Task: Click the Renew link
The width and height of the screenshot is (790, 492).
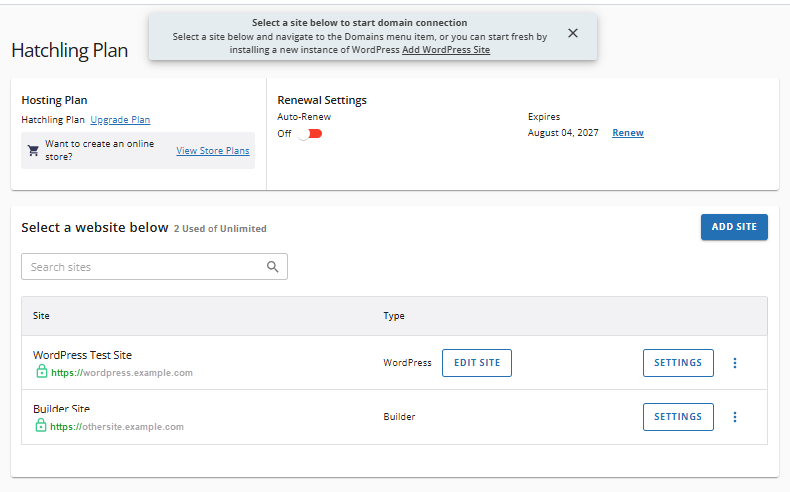Action: coord(628,133)
